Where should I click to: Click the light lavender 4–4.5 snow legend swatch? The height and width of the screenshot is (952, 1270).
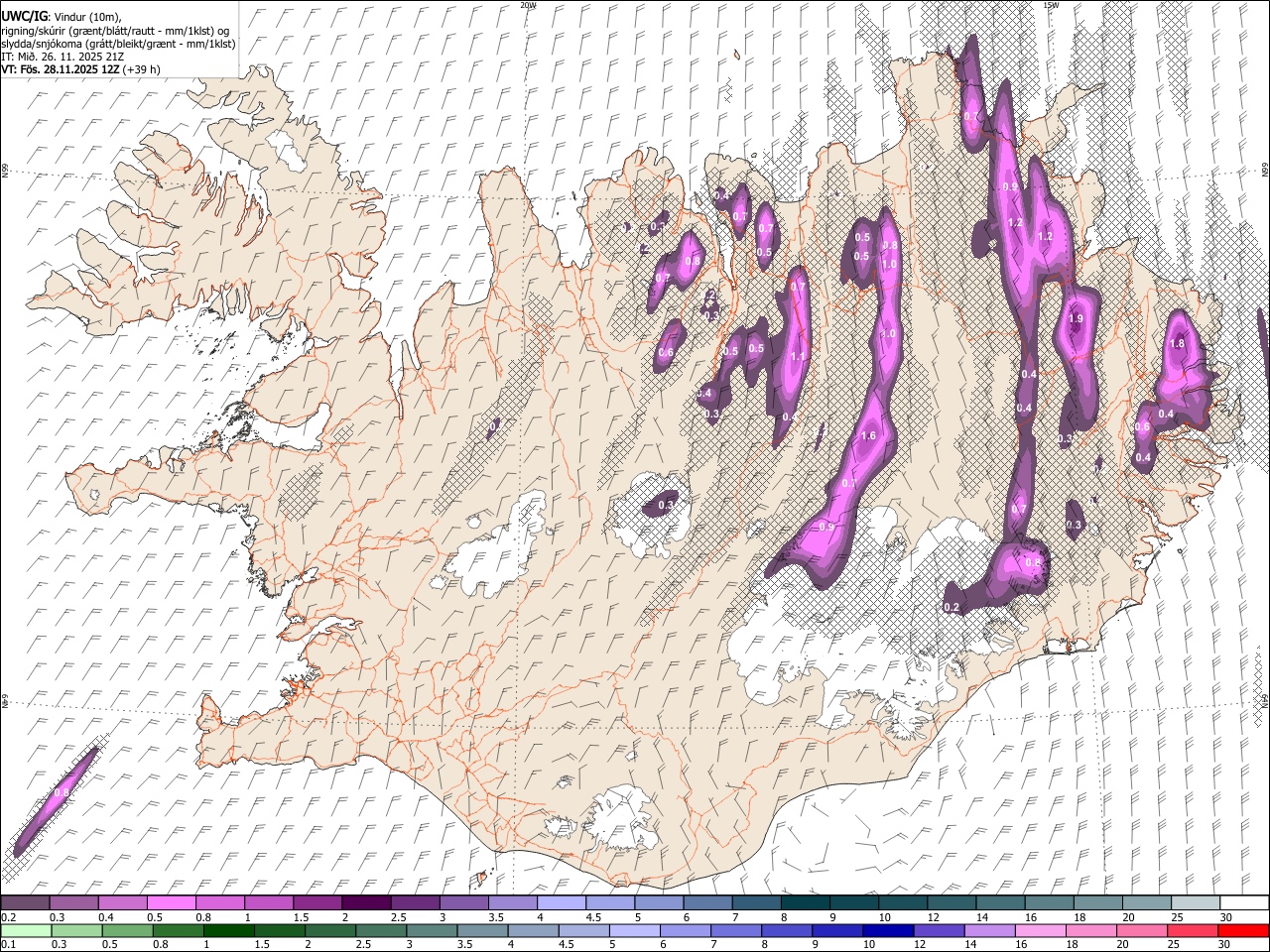pyautogui.click(x=563, y=902)
